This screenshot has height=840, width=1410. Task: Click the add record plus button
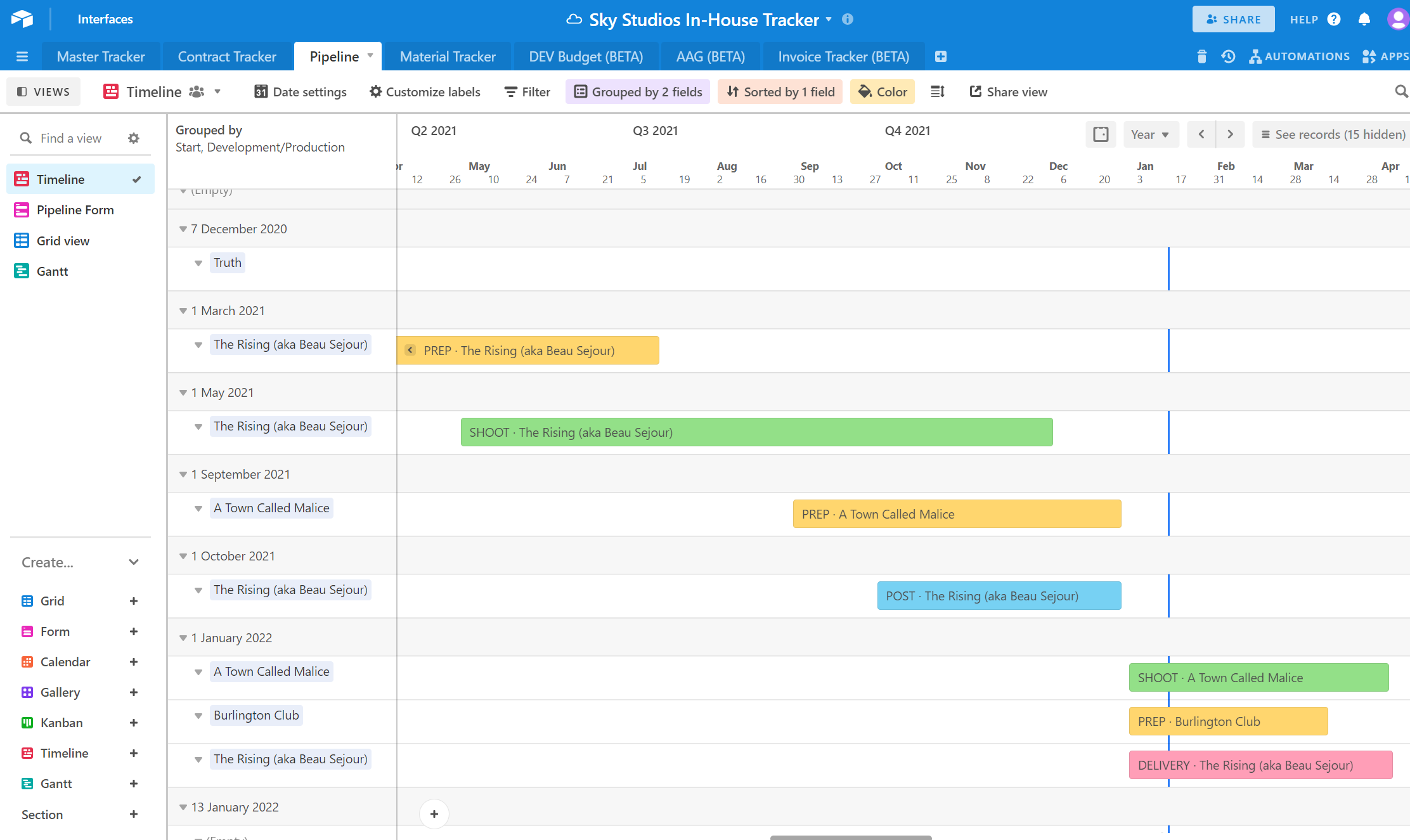pyautogui.click(x=434, y=814)
